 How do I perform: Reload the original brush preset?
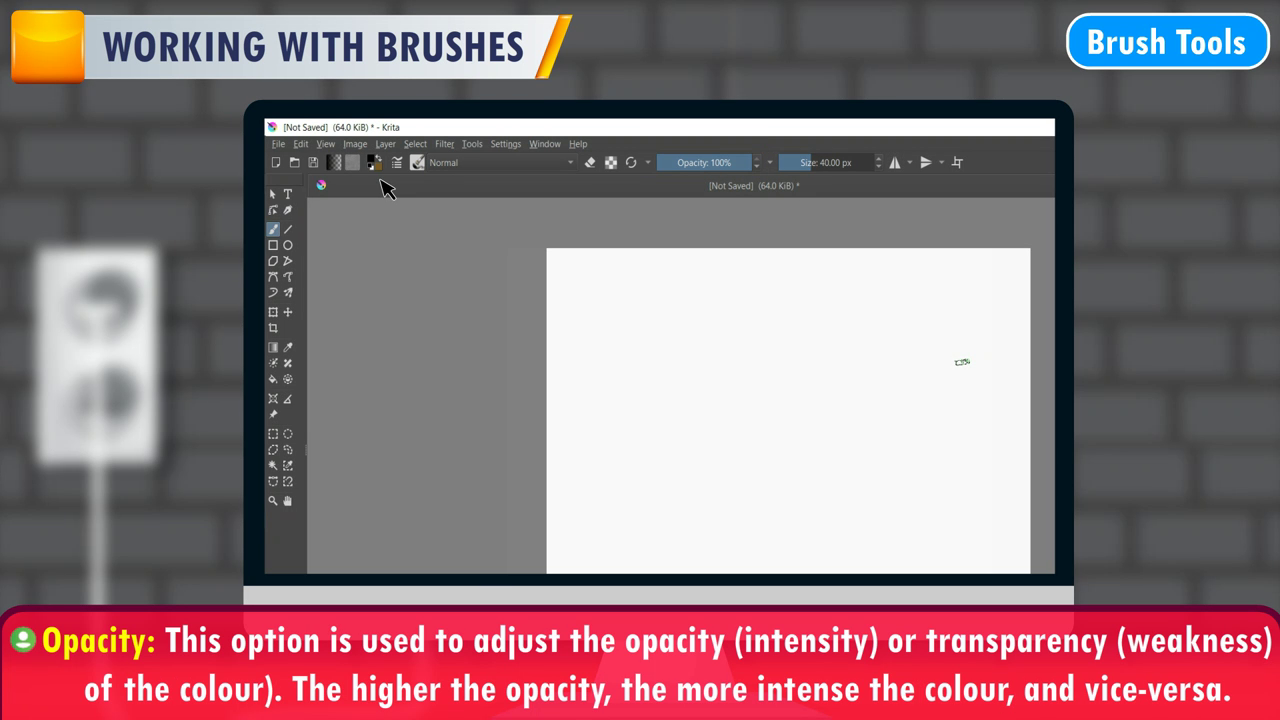click(631, 163)
